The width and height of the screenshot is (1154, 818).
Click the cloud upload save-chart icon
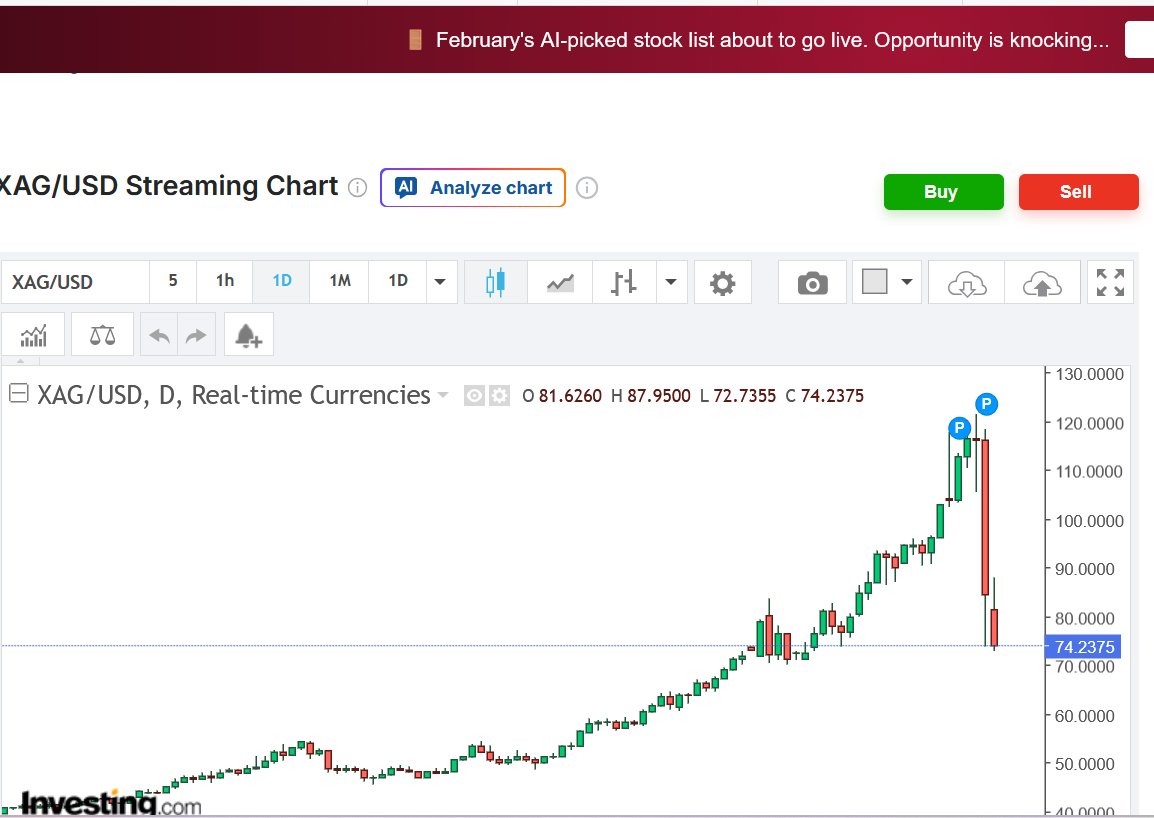1042,283
